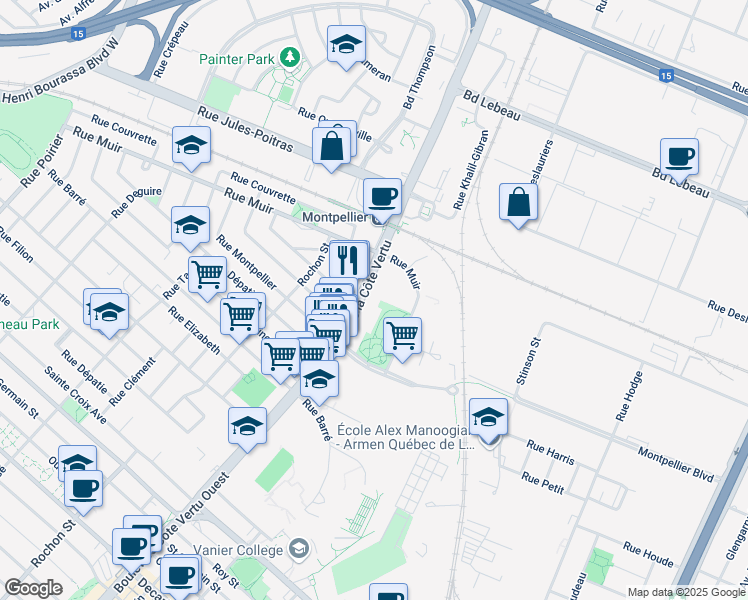This screenshot has width=748, height=600.
Task: Click the École Alex Manoogian label
Action: [x=405, y=437]
